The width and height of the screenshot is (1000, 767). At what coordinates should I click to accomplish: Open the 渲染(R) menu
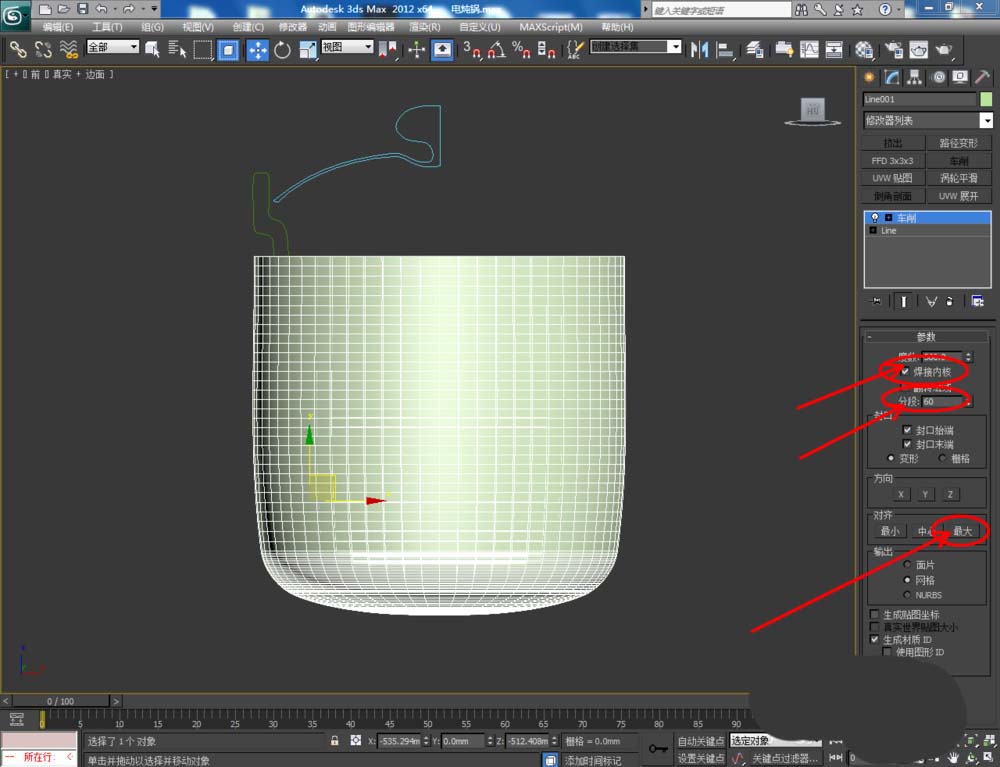pos(425,27)
